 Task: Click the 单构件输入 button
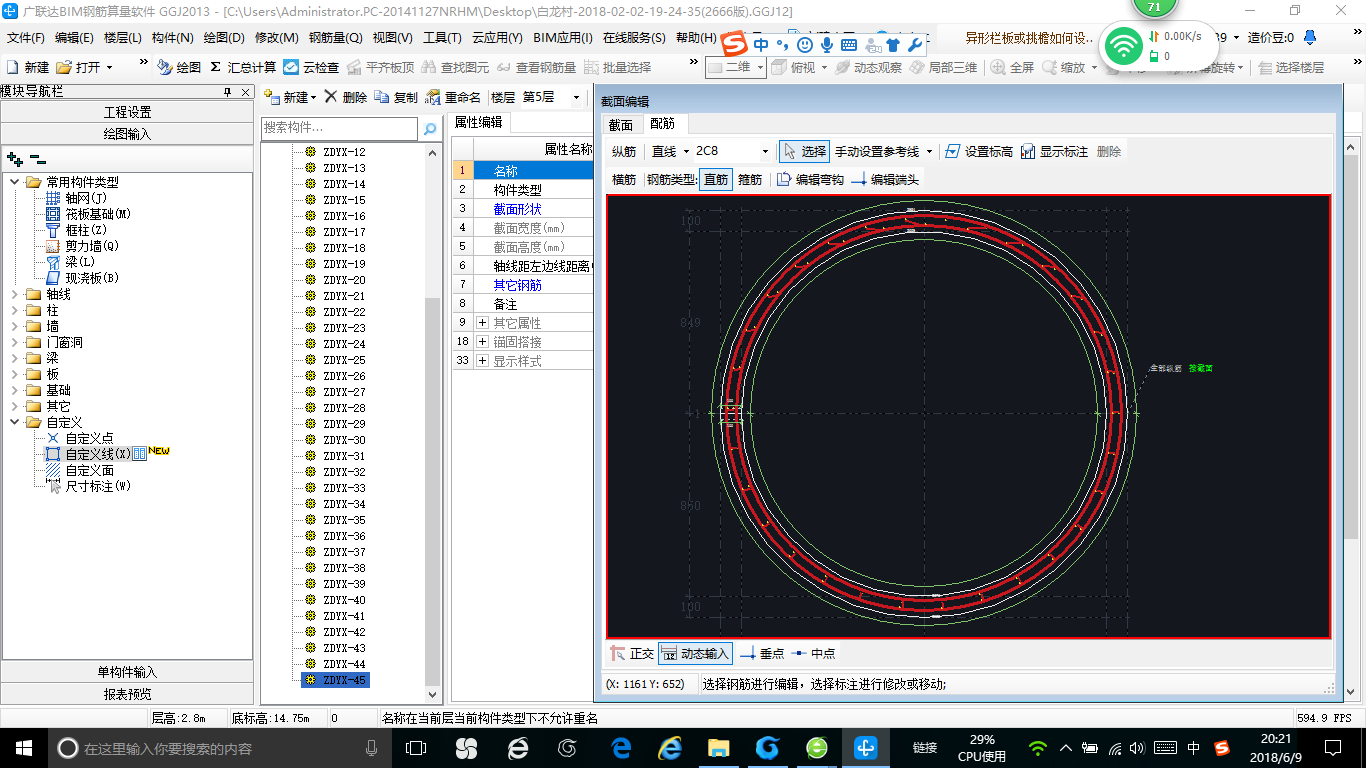(127, 672)
